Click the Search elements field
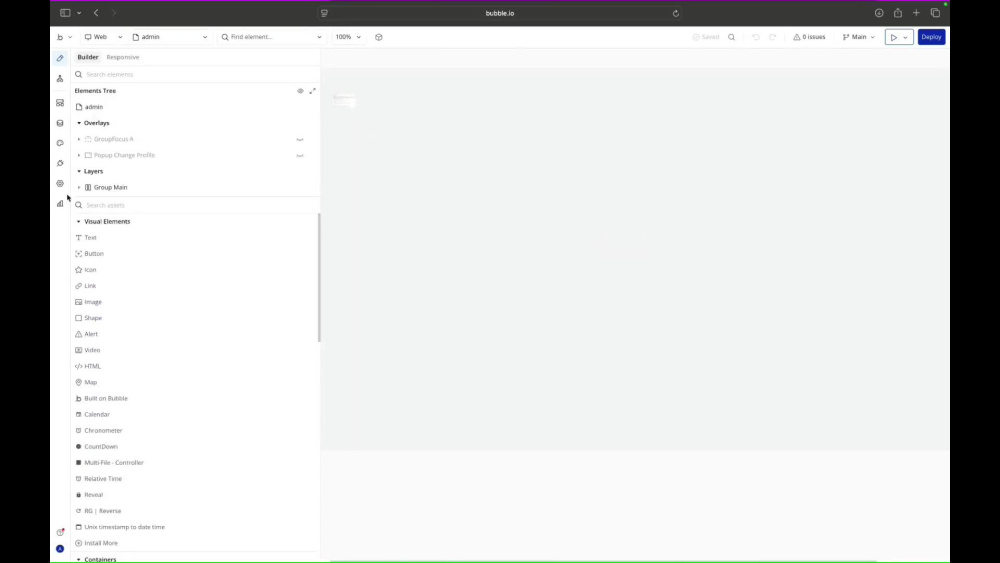The width and height of the screenshot is (1000, 563). pyautogui.click(x=195, y=75)
